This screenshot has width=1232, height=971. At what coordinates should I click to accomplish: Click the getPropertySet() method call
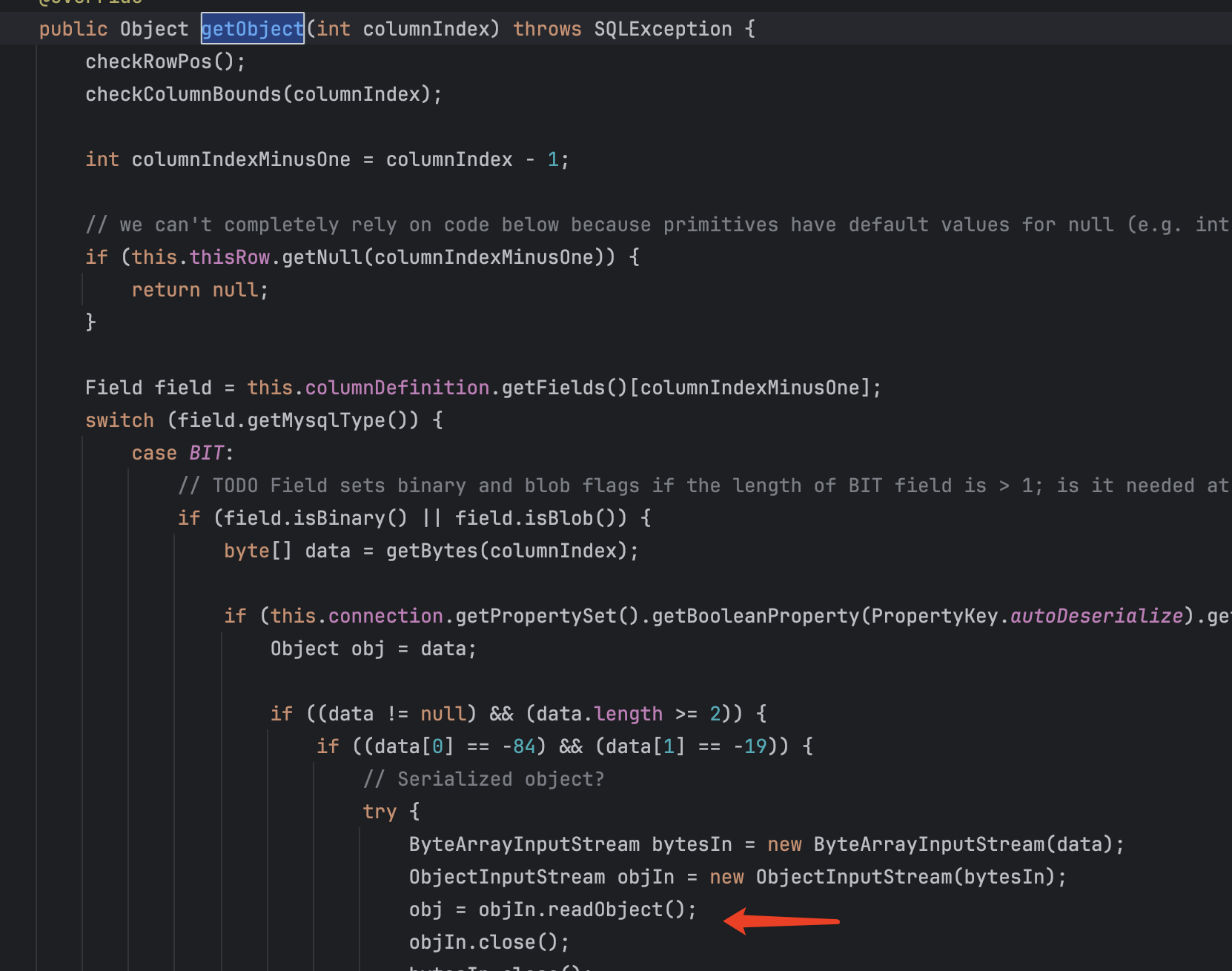click(x=546, y=616)
